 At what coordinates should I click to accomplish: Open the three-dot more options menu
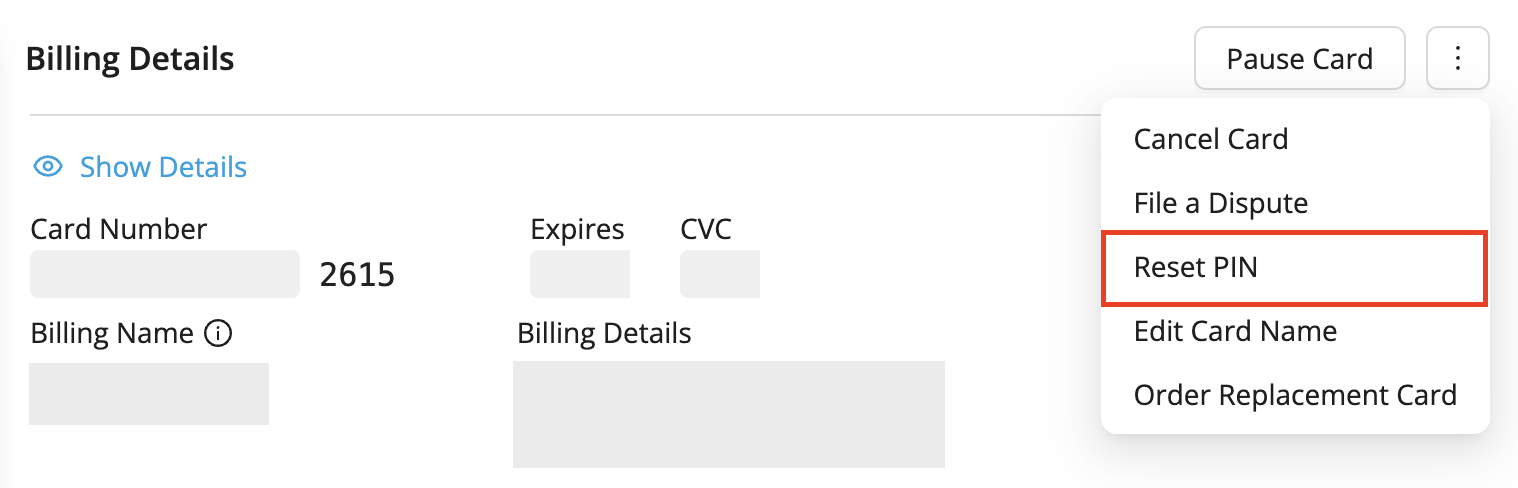pos(1458,59)
